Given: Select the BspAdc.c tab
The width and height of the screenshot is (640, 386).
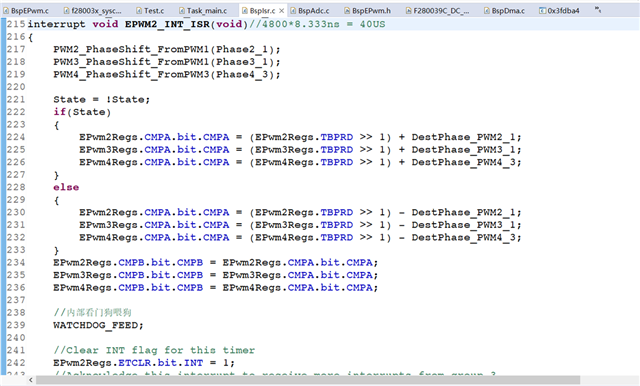Looking at the screenshot, I should pyautogui.click(x=310, y=11).
